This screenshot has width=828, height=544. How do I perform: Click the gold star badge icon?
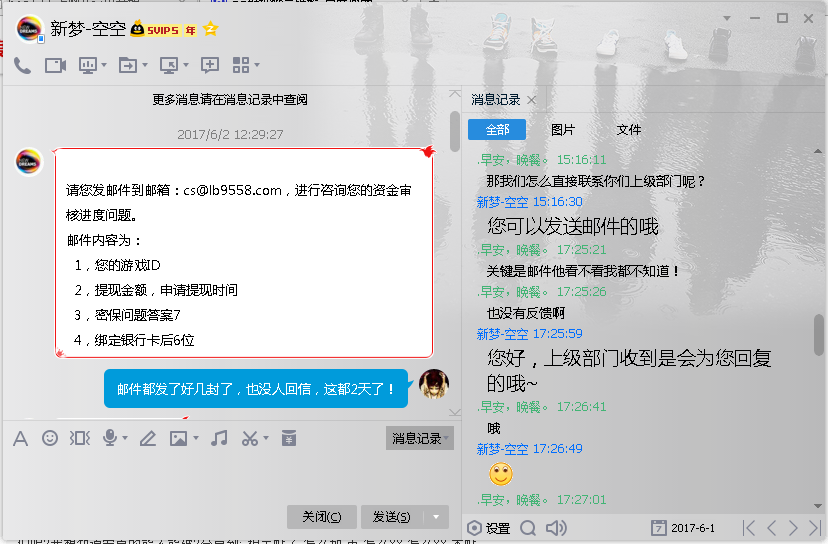point(210,29)
